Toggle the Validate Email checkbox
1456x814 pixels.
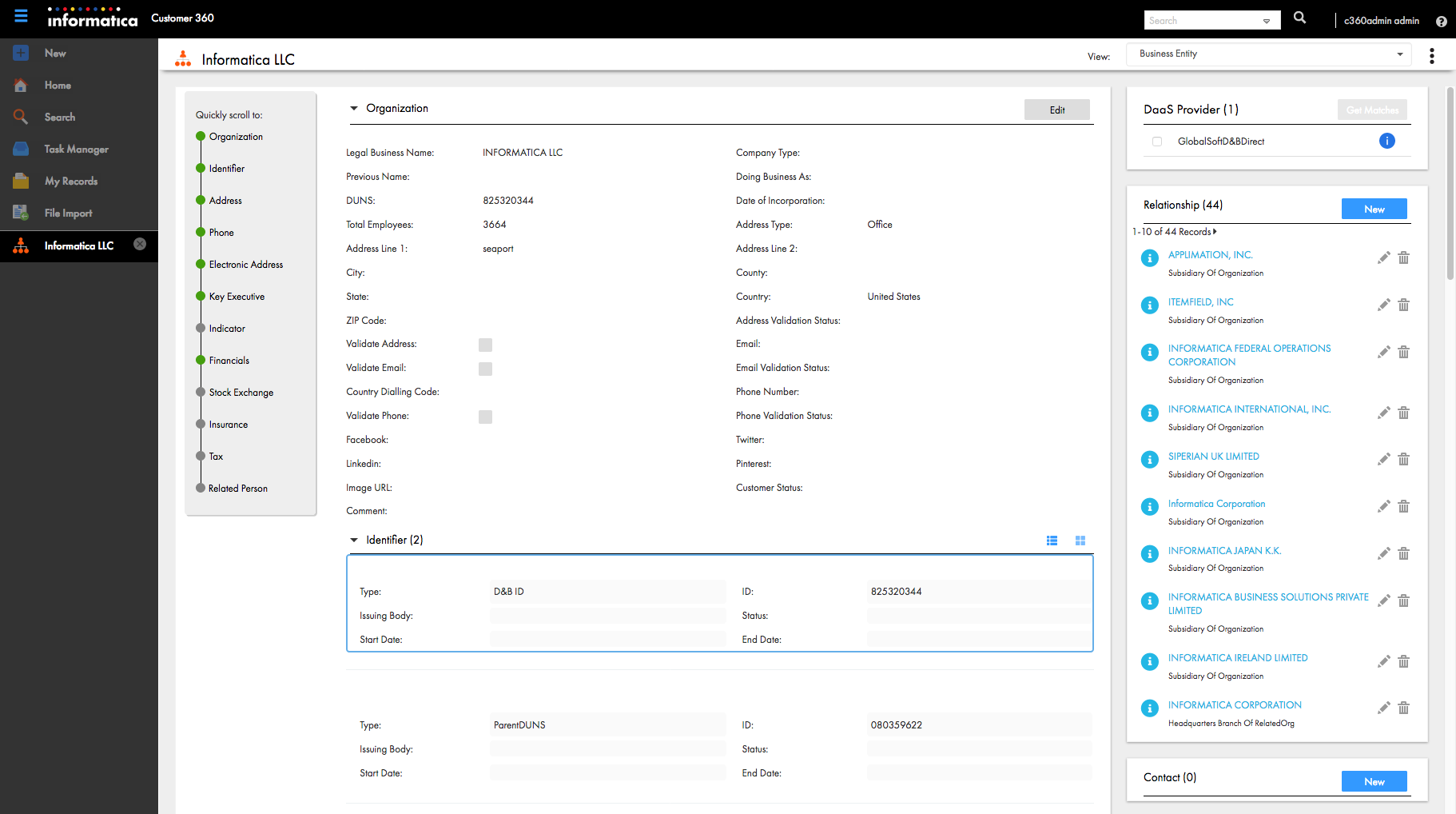click(485, 369)
